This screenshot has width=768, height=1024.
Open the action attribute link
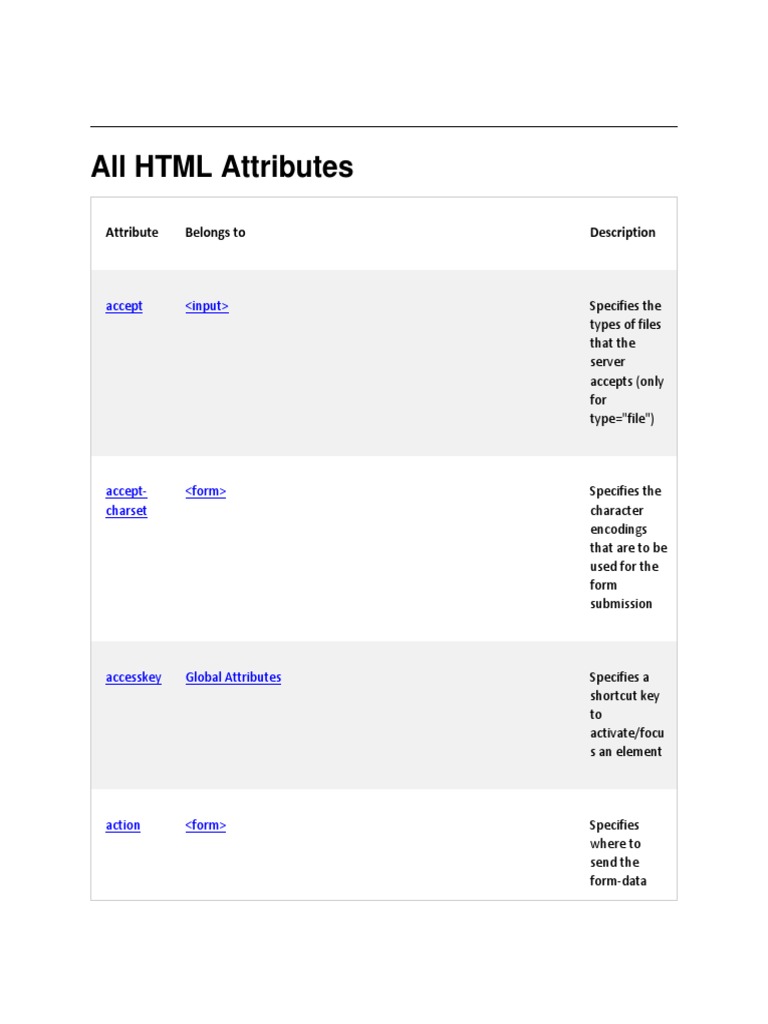(x=123, y=825)
